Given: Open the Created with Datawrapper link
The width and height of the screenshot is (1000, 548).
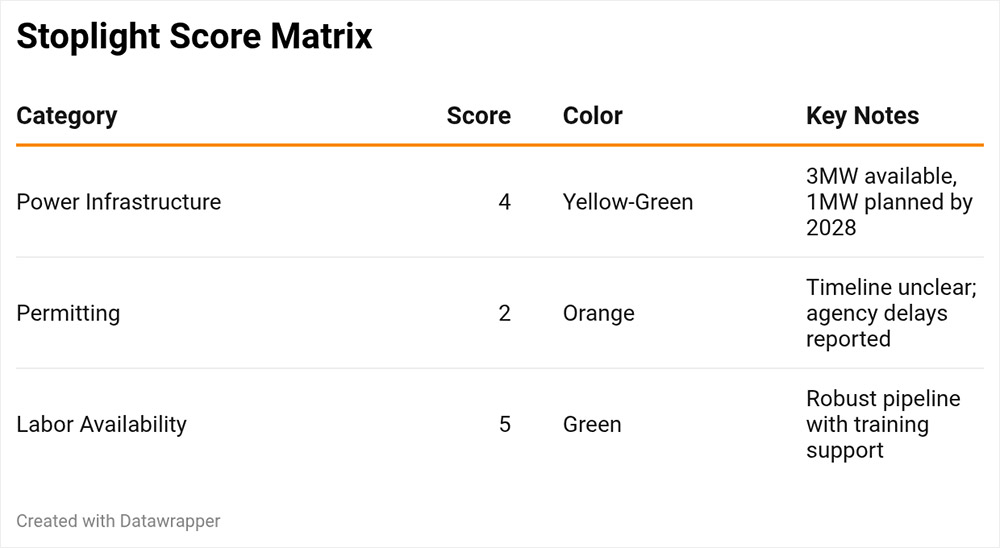Looking at the screenshot, I should 118,521.
